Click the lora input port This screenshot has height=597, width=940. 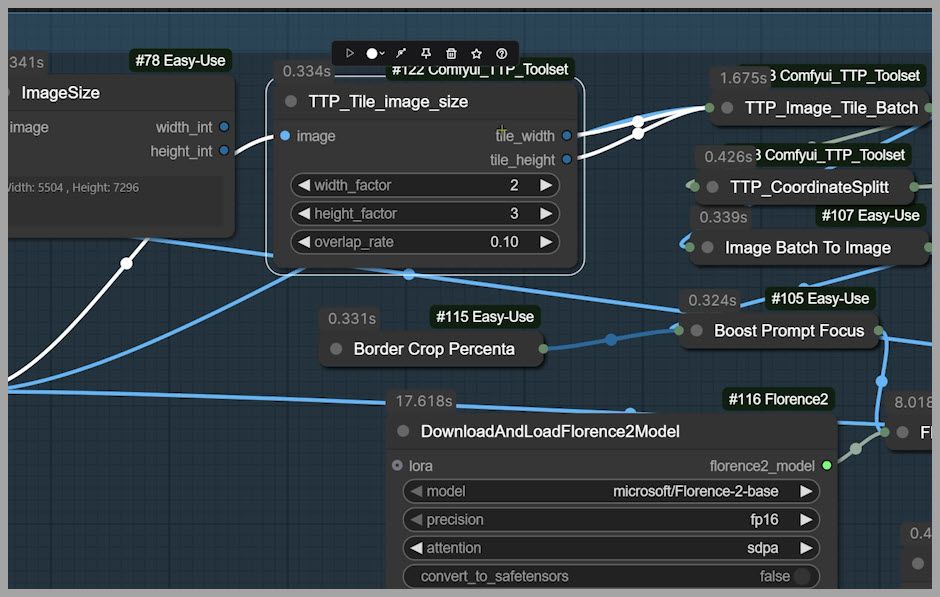pos(397,465)
